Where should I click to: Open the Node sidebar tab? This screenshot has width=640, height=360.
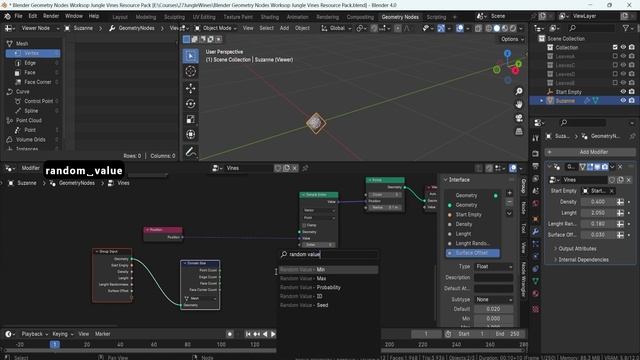tap(523, 208)
